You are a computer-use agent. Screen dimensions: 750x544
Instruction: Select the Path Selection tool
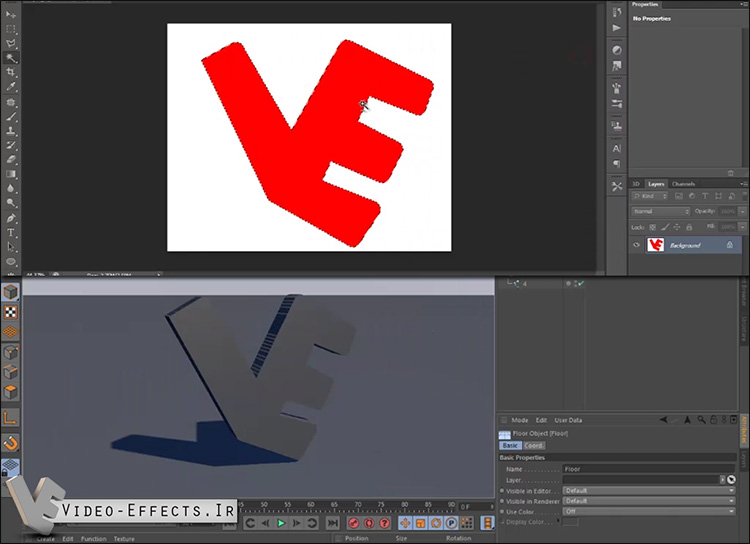[11, 247]
